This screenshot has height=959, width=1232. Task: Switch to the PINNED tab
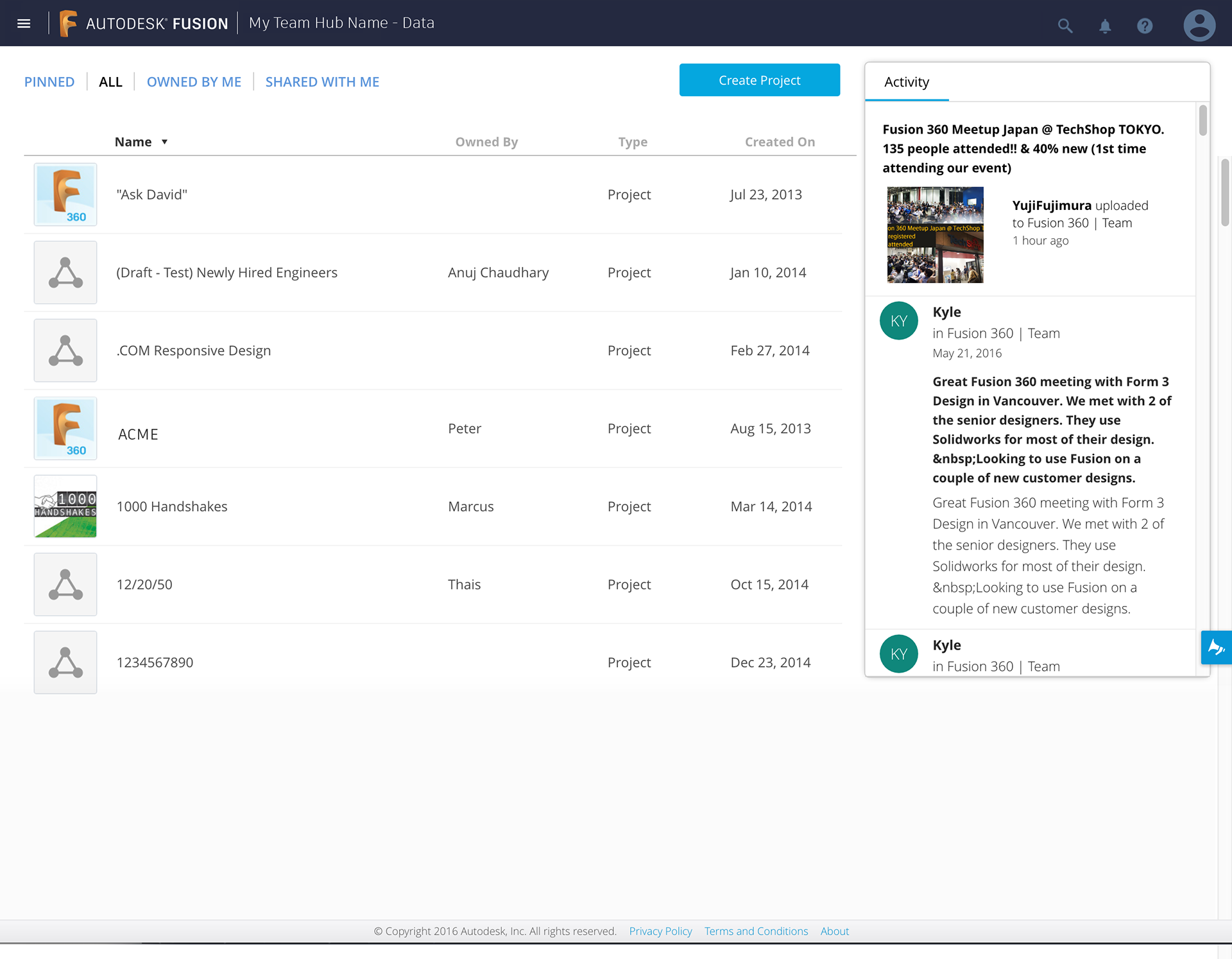click(x=49, y=82)
